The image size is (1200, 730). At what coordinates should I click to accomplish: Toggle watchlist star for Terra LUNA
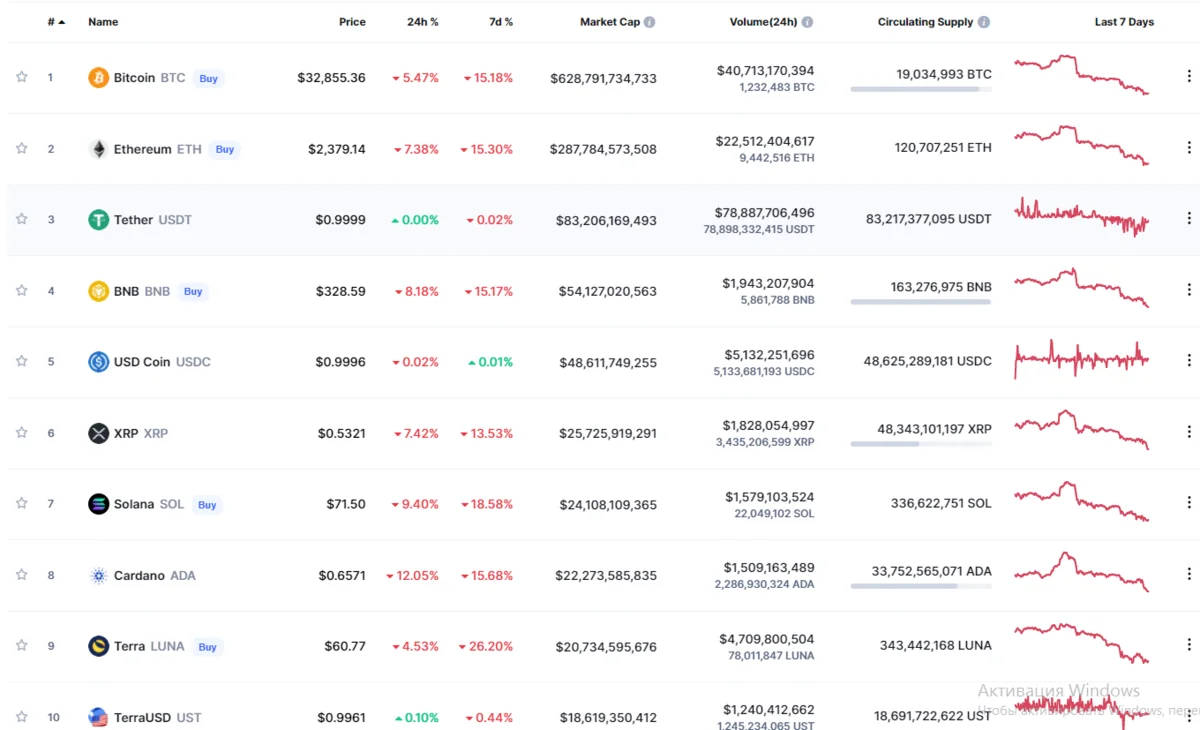point(21,646)
